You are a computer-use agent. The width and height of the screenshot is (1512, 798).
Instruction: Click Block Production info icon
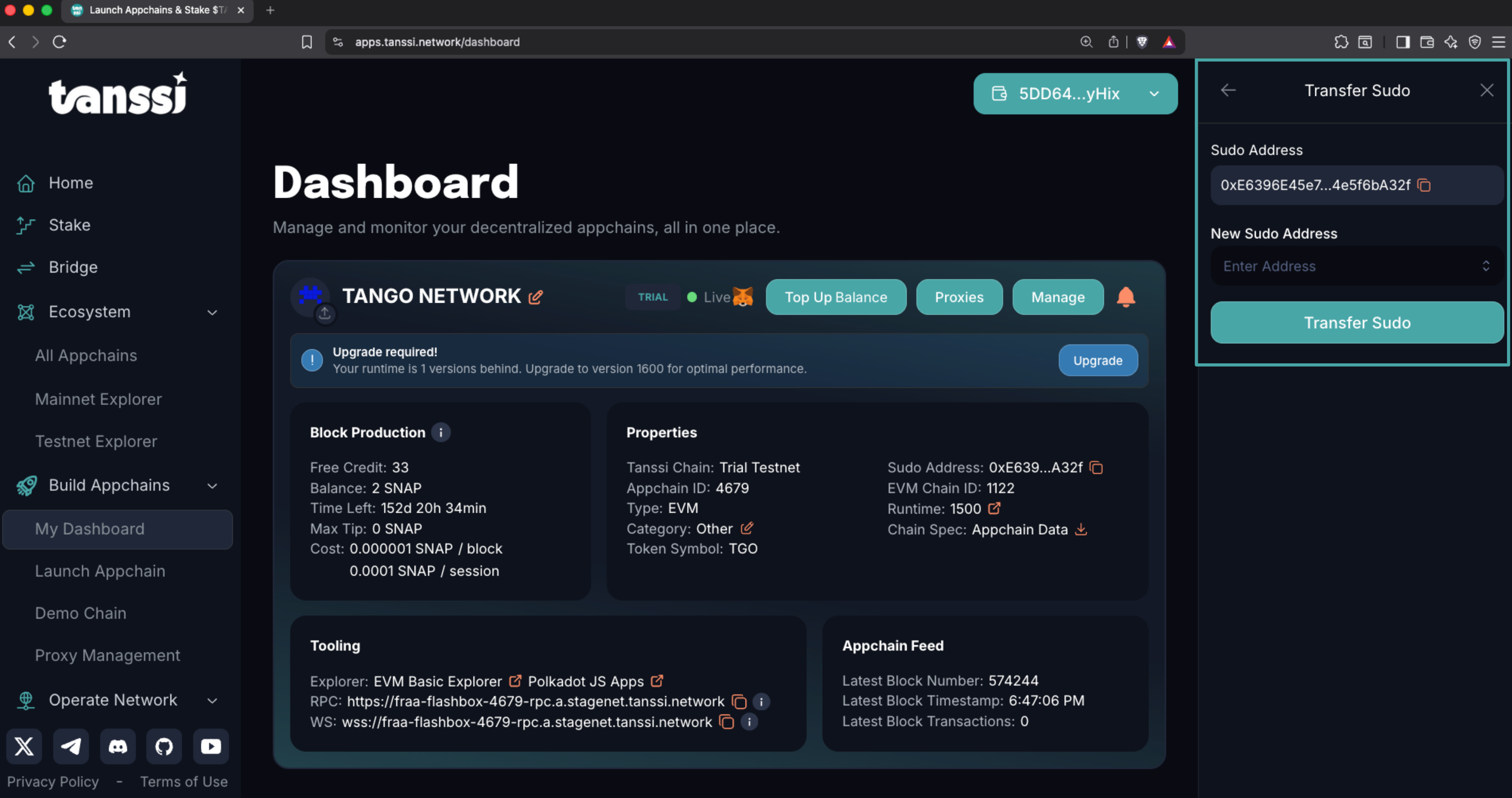point(441,432)
